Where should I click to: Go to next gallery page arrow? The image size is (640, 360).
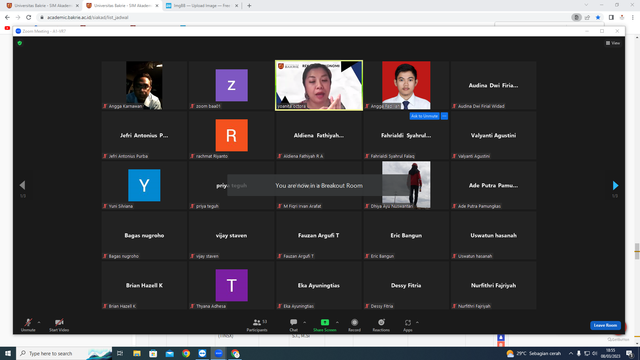[615, 185]
